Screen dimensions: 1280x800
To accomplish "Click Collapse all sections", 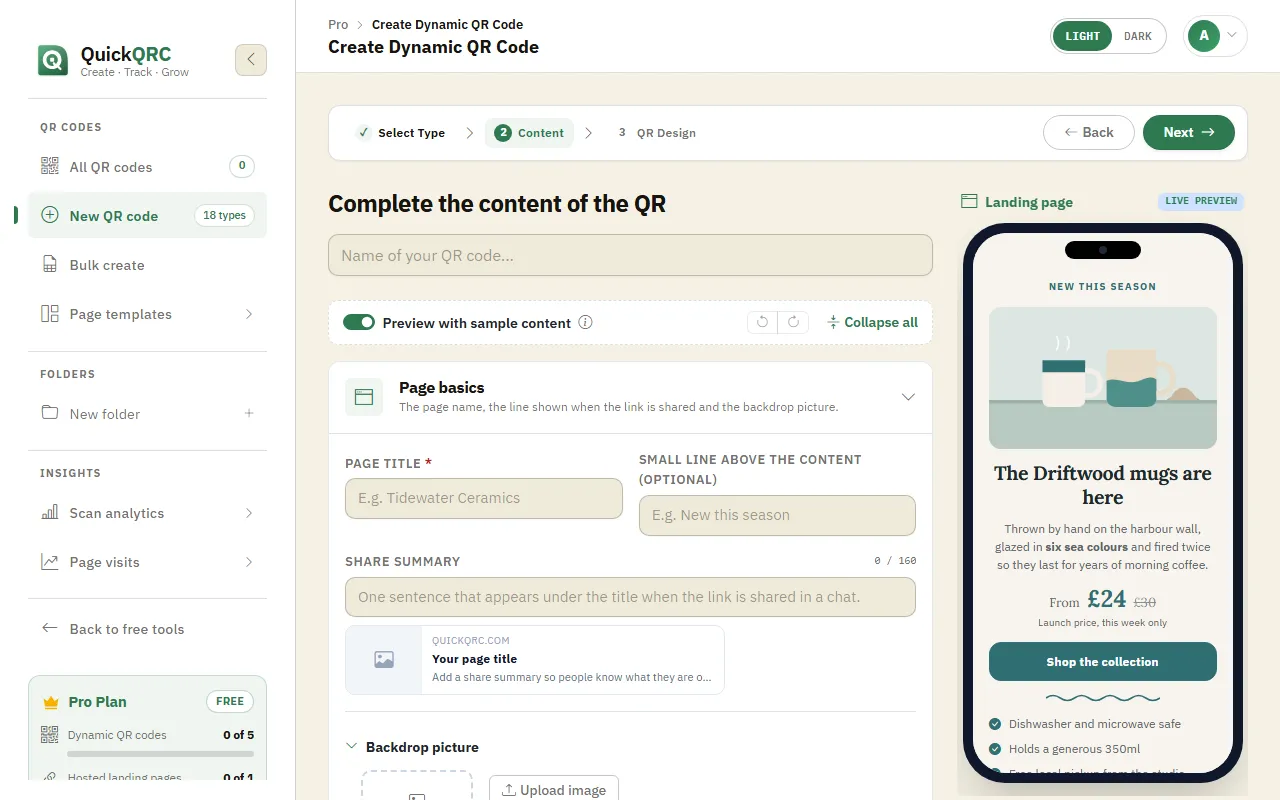I will [872, 322].
